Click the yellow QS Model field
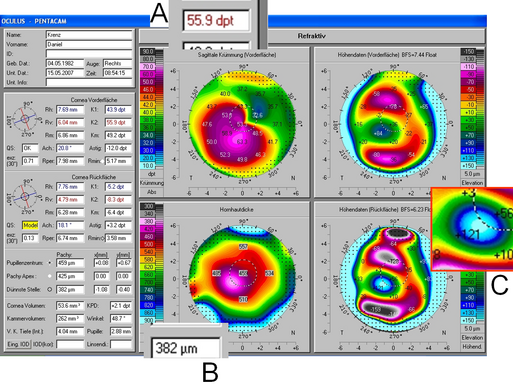The height and width of the screenshot is (384, 513). tap(30, 225)
